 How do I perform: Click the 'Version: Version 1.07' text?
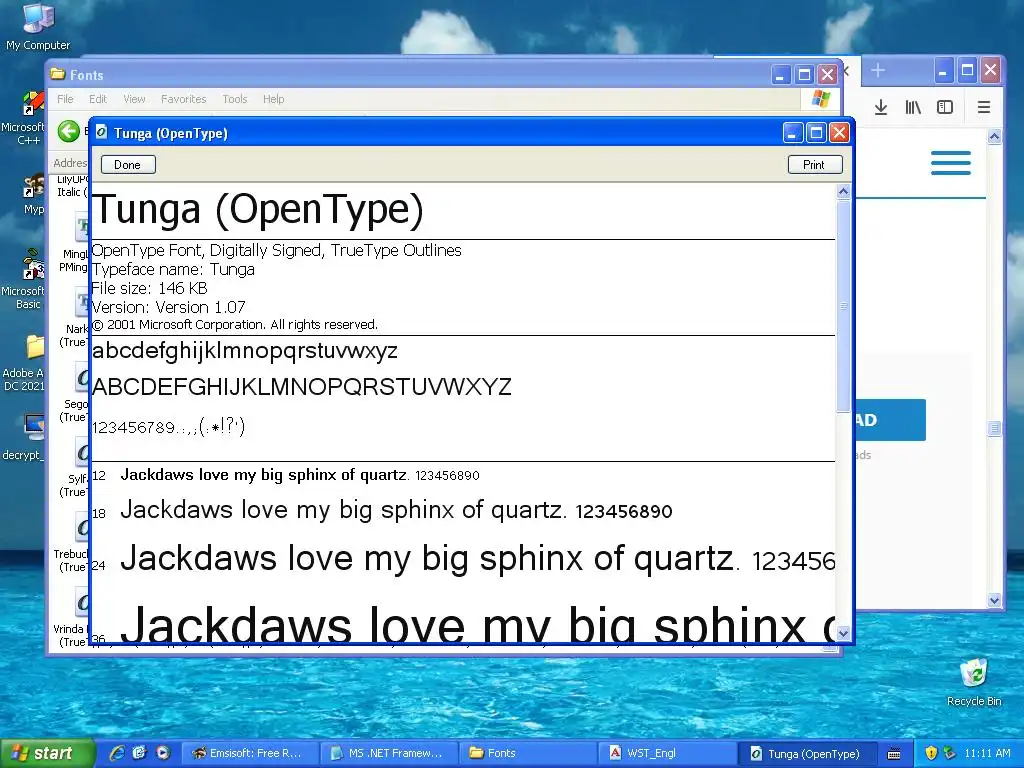[168, 307]
